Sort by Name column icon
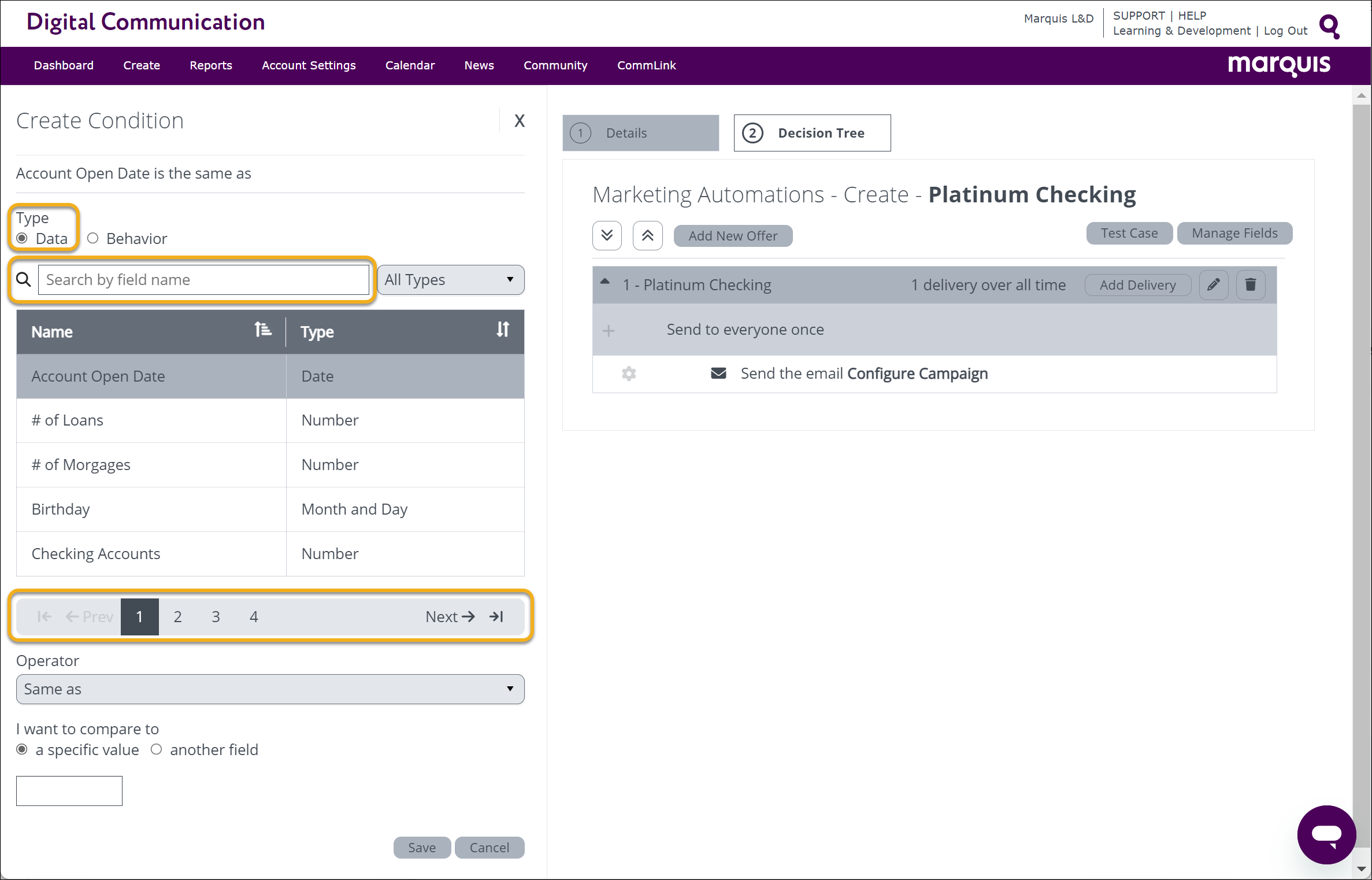The width and height of the screenshot is (1372, 880). tap(263, 330)
